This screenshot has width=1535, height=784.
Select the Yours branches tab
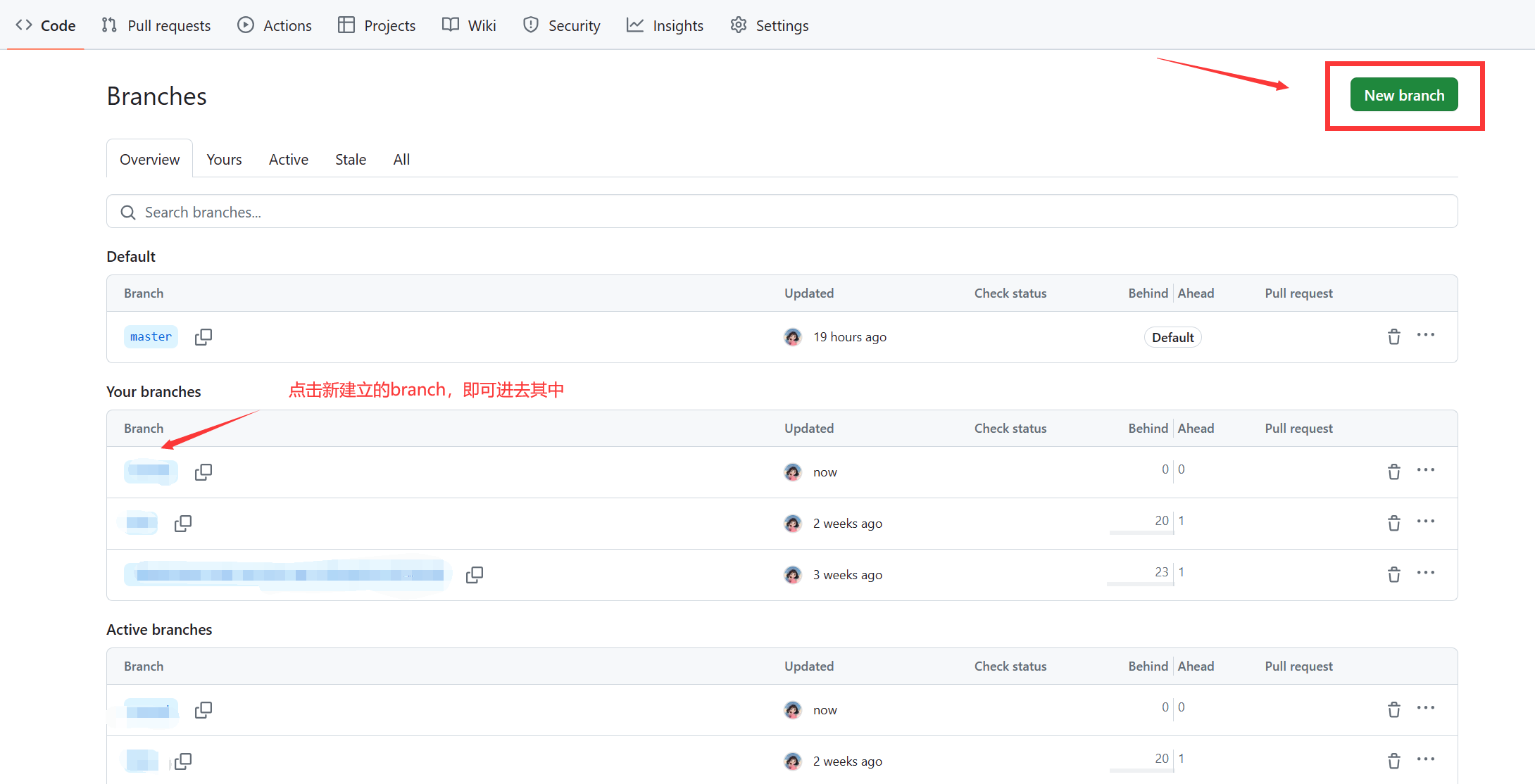click(224, 160)
